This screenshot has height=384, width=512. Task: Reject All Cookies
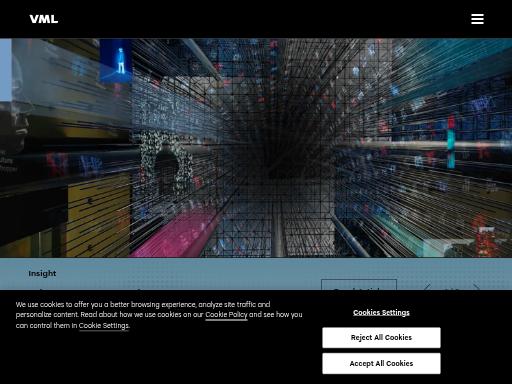381,338
